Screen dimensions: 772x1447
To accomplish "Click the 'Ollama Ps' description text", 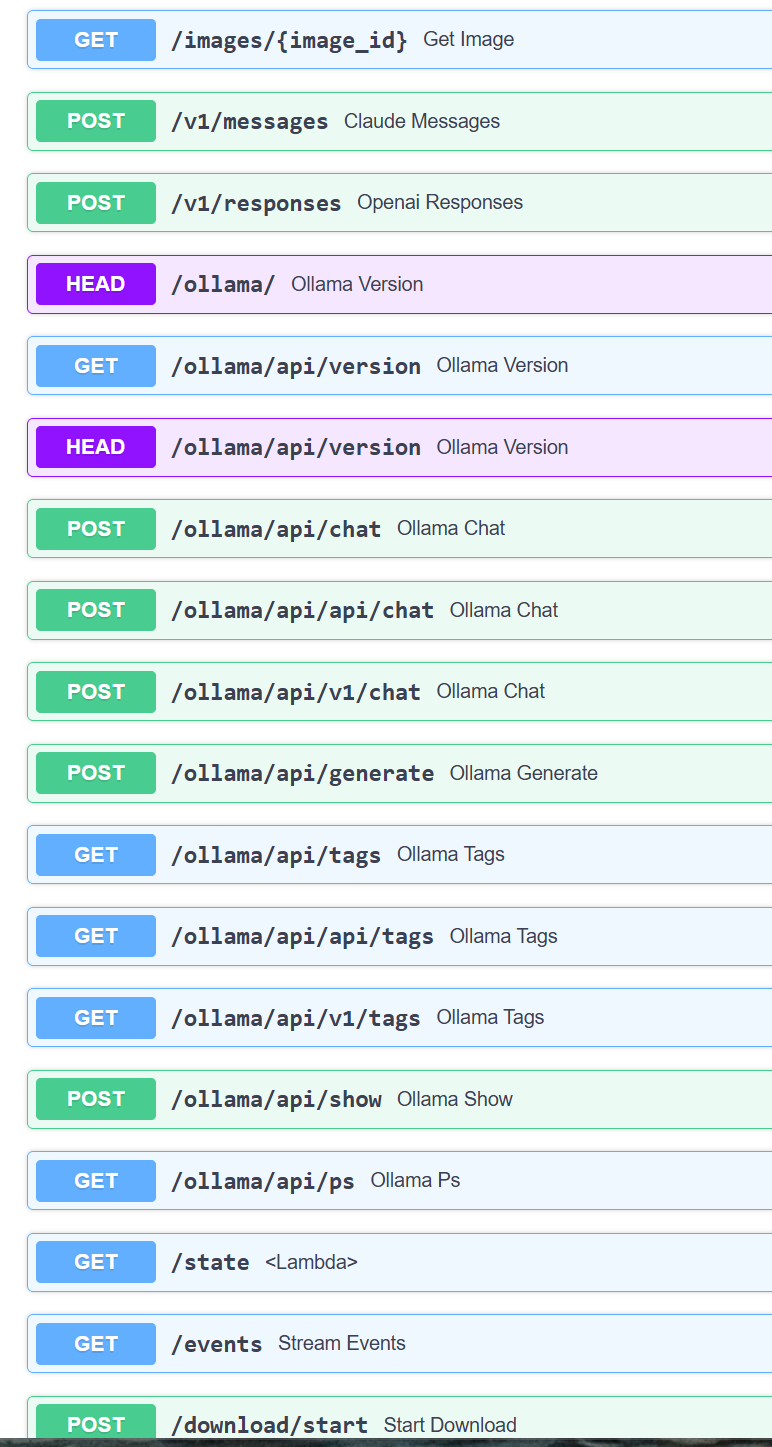I will pyautogui.click(x=415, y=1180).
